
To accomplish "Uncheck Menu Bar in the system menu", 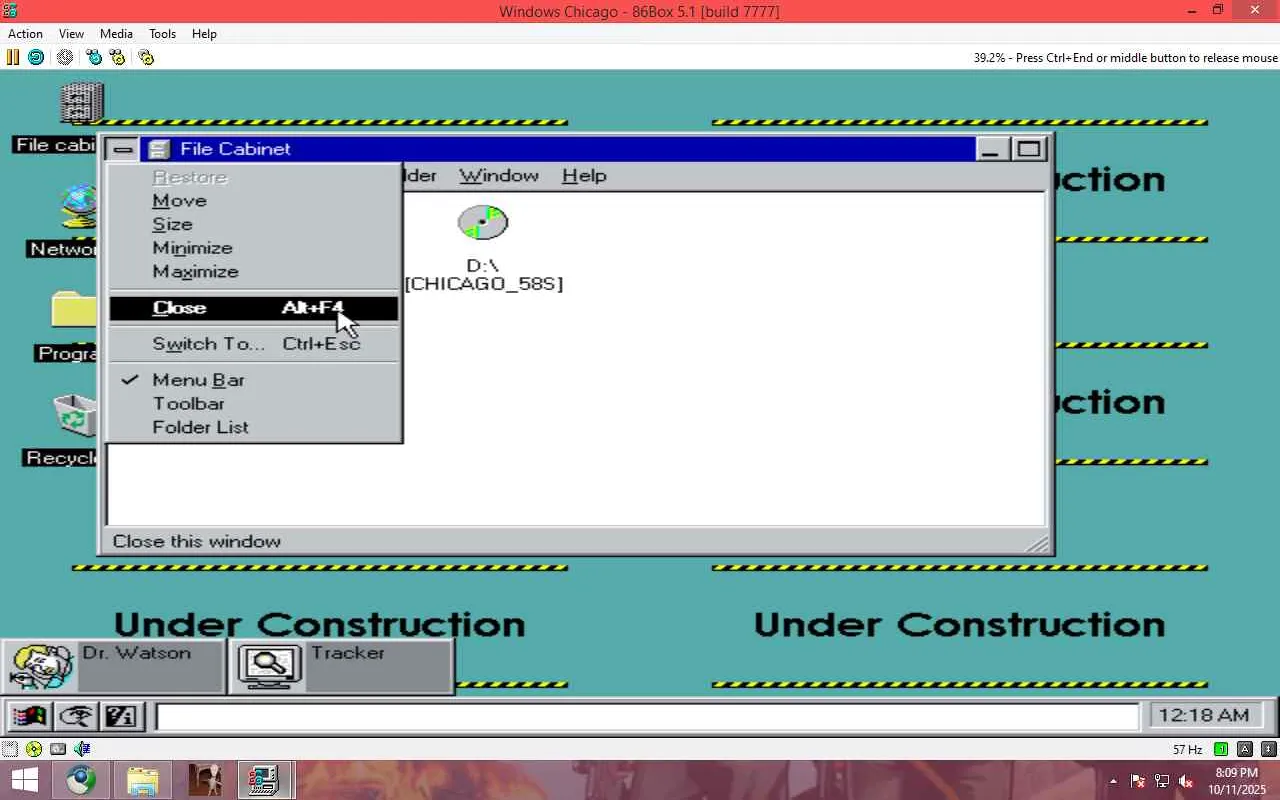I will coord(254,380).
